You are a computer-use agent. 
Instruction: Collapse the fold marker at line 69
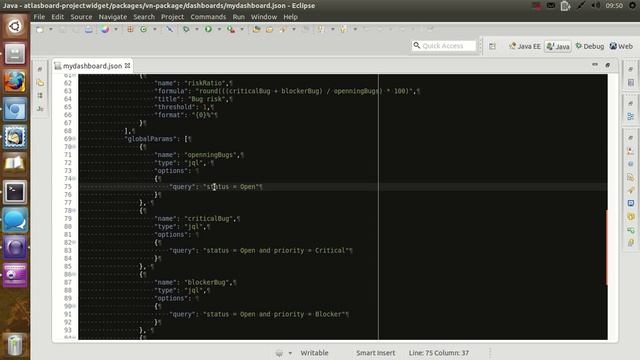tap(74, 139)
